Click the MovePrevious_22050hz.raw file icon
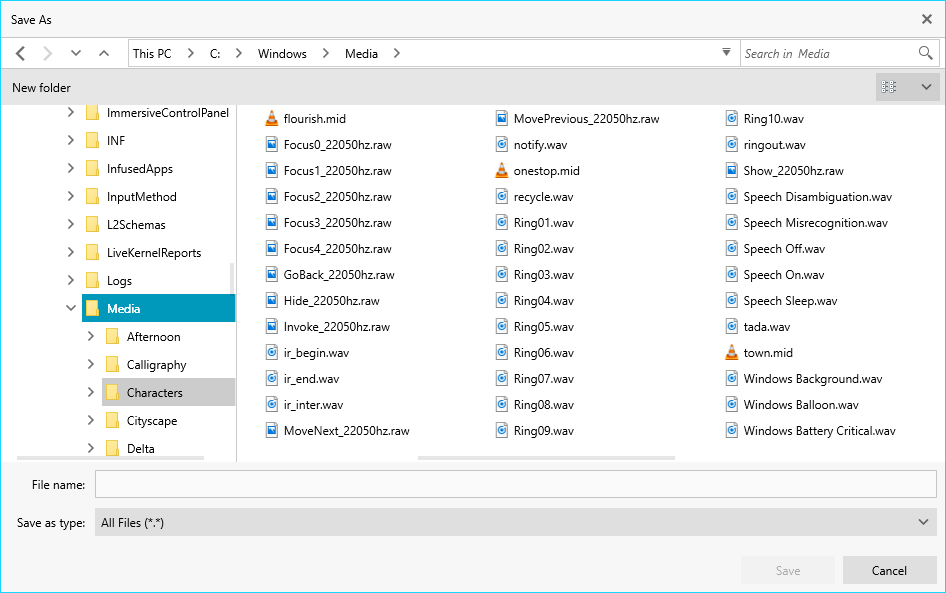946x593 pixels. (x=502, y=118)
